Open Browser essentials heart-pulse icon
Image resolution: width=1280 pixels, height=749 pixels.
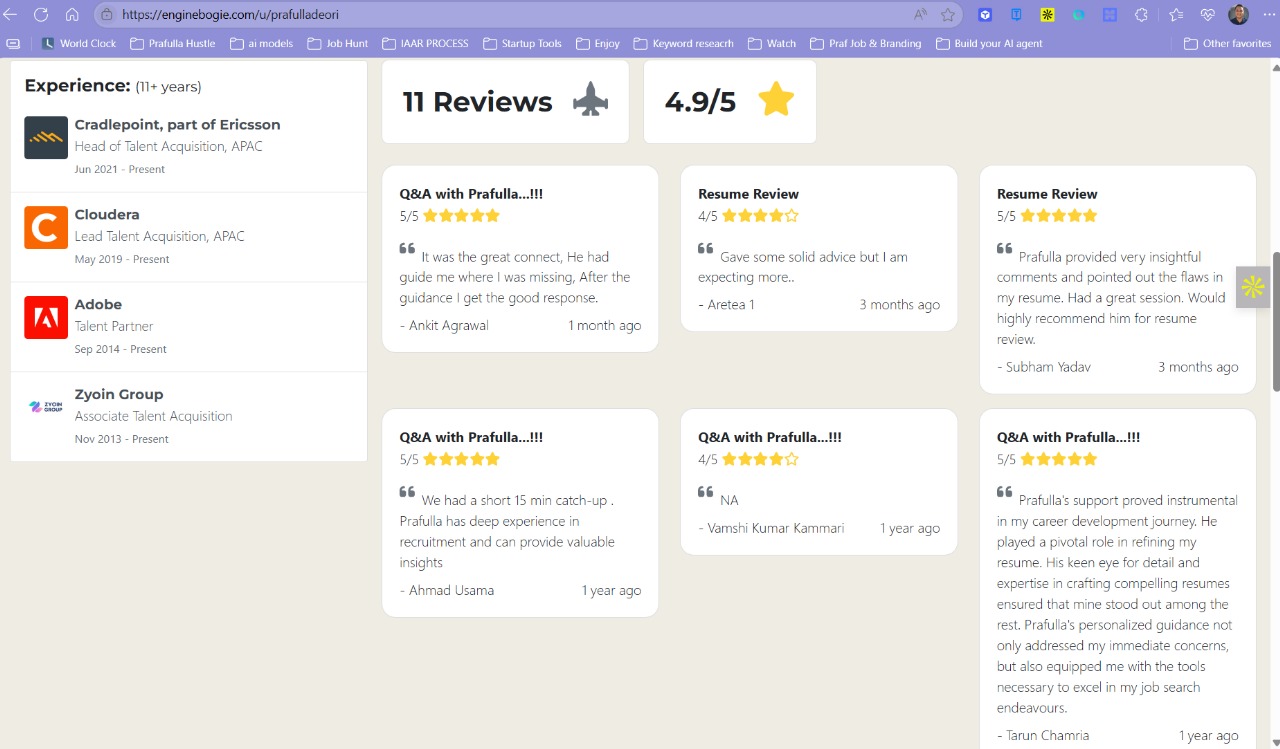(1208, 14)
